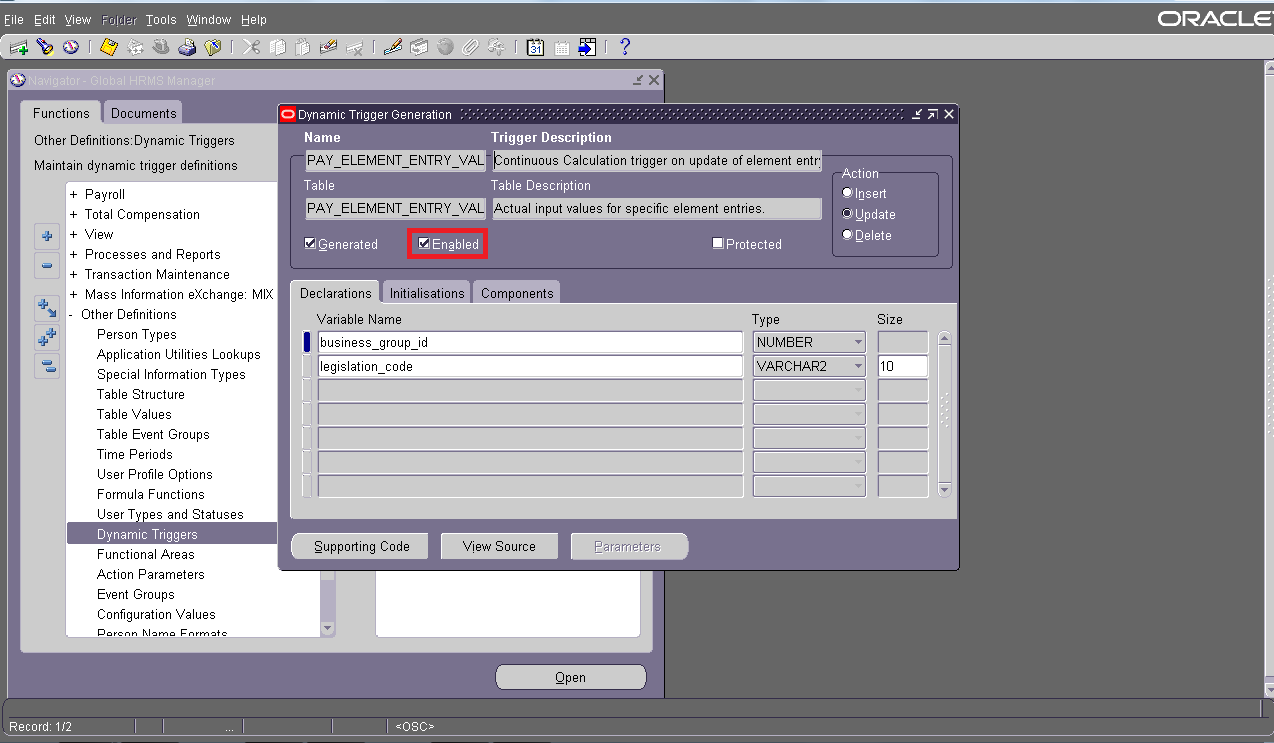Click the Clear Record eraser icon
Screen dimensions: 1274x743
(328, 47)
